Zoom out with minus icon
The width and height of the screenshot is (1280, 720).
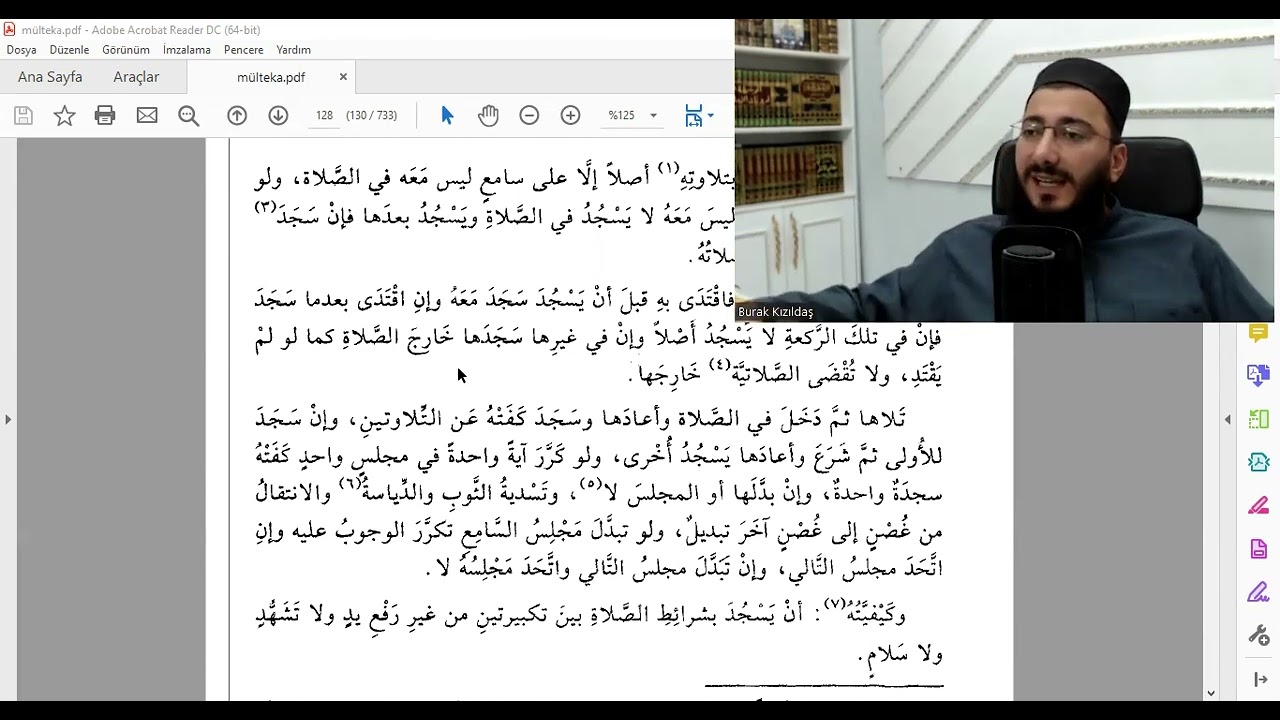pos(529,116)
